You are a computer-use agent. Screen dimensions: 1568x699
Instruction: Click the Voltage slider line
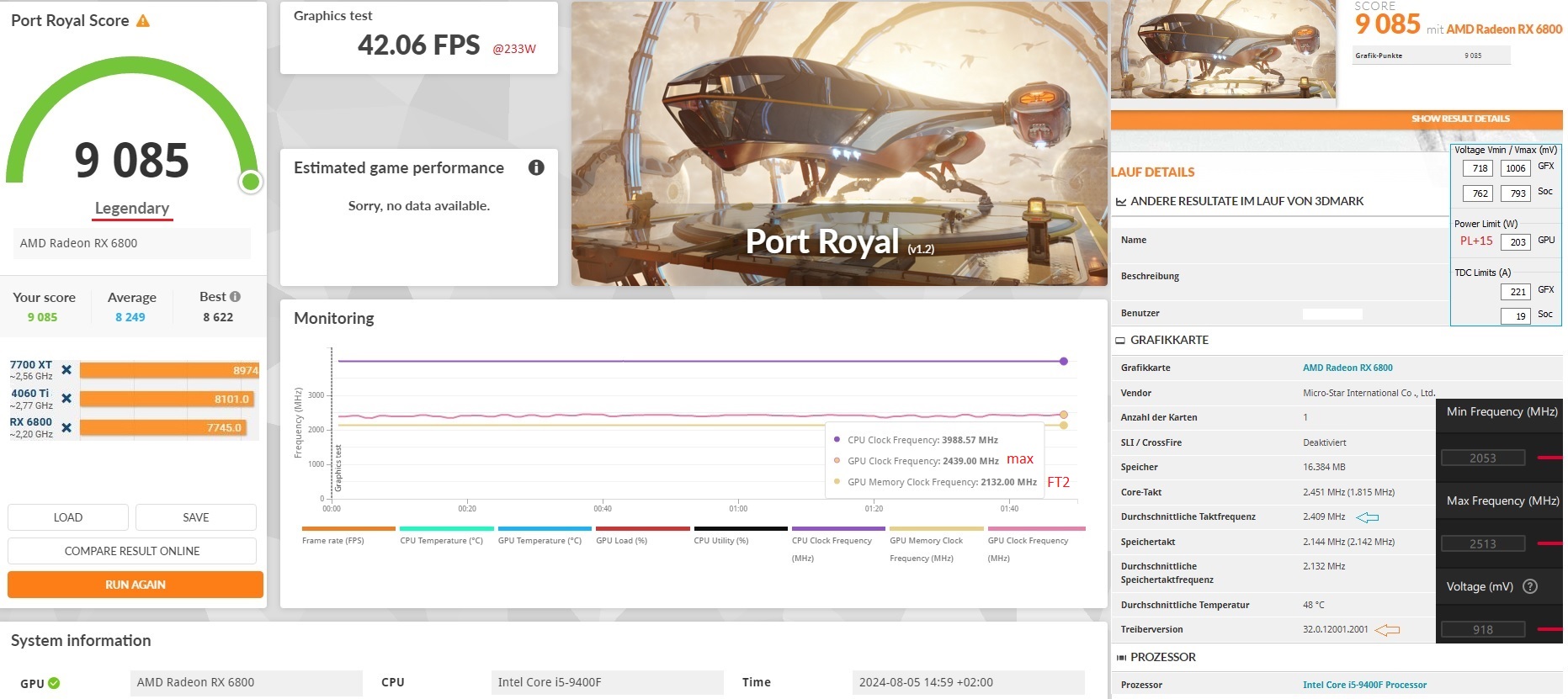(1549, 629)
